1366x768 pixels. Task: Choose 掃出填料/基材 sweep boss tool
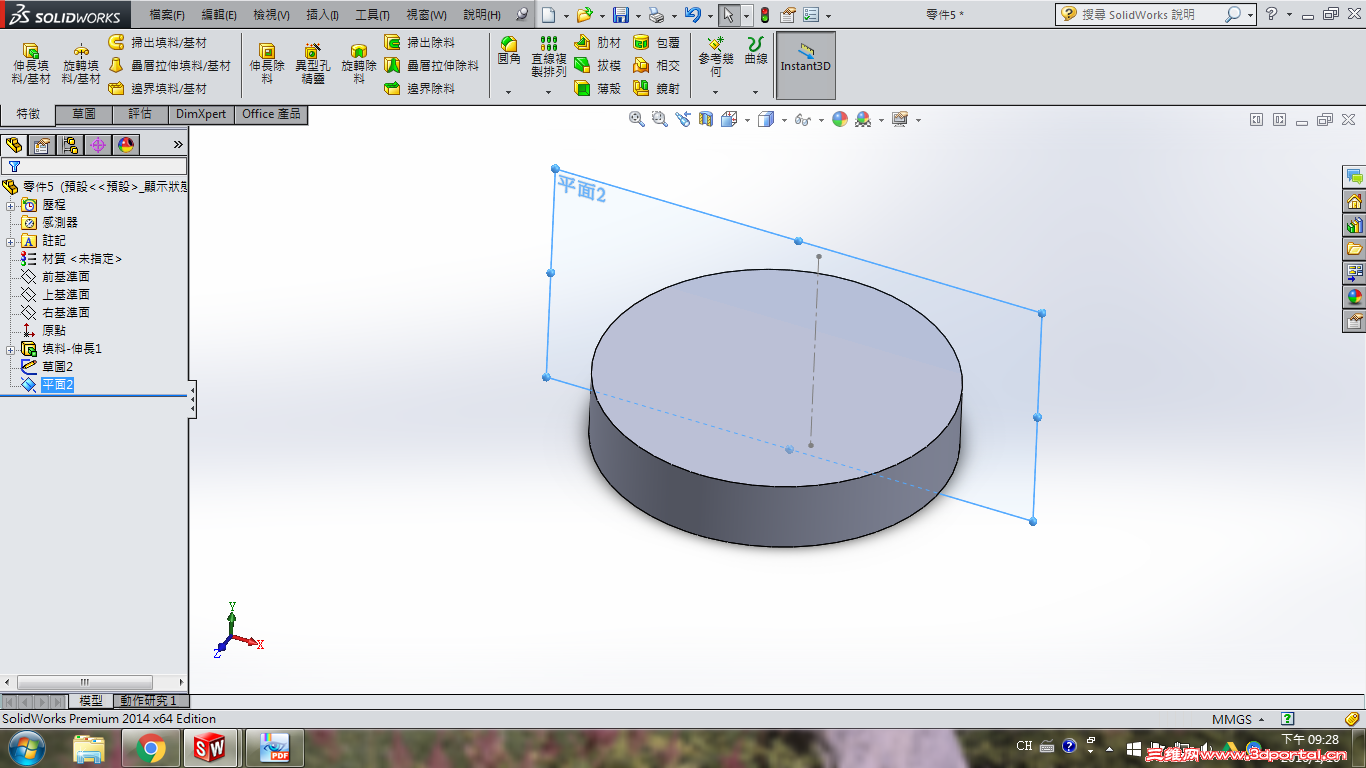158,43
